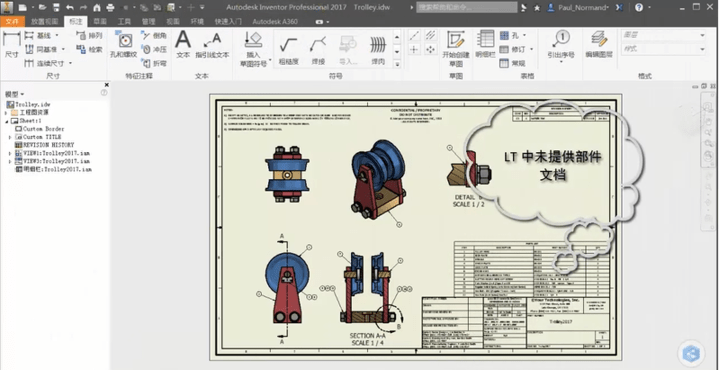Open the 孔 hole table dropdown arrow

coord(525,35)
